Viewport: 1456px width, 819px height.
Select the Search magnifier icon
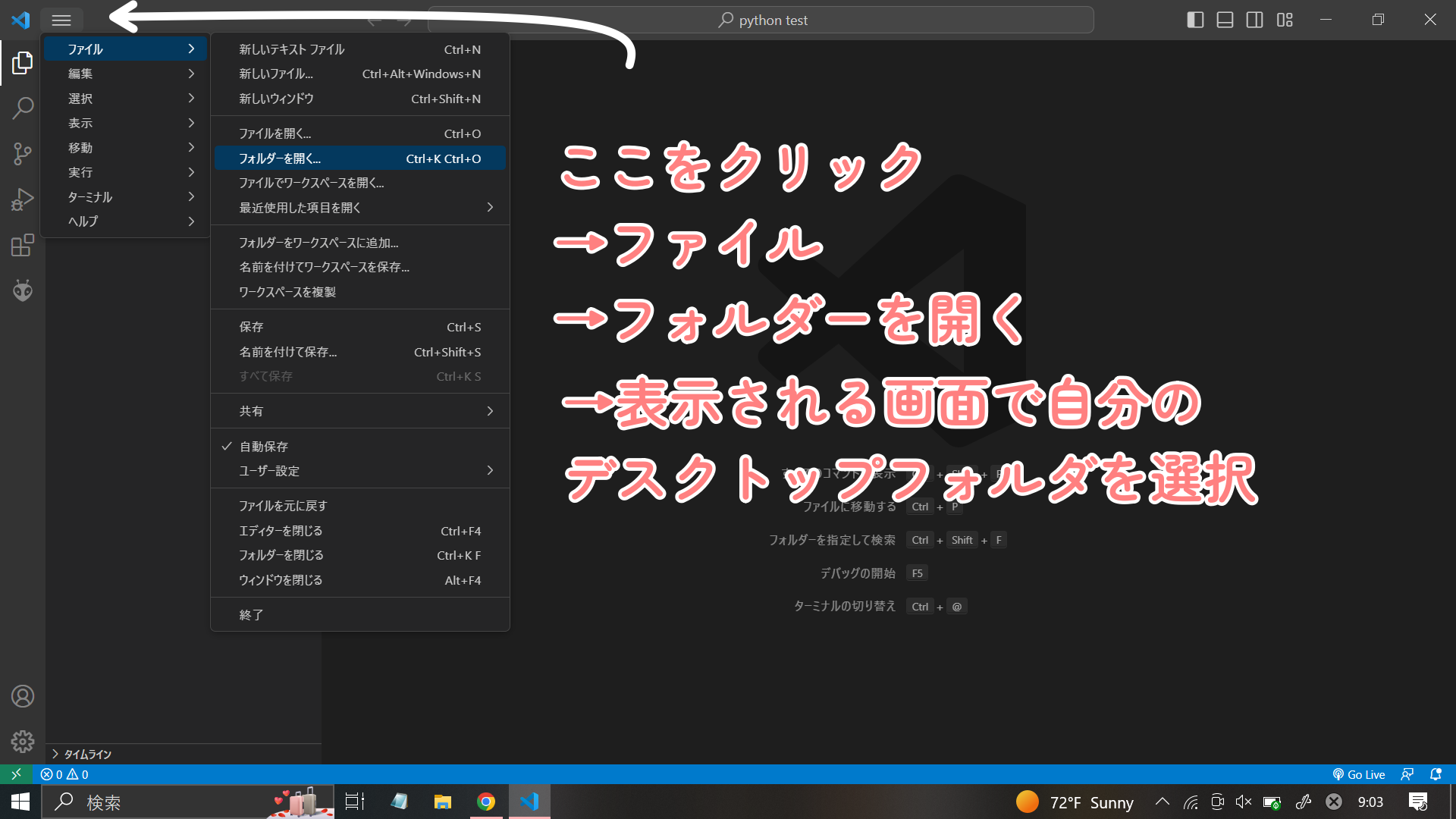(x=22, y=108)
